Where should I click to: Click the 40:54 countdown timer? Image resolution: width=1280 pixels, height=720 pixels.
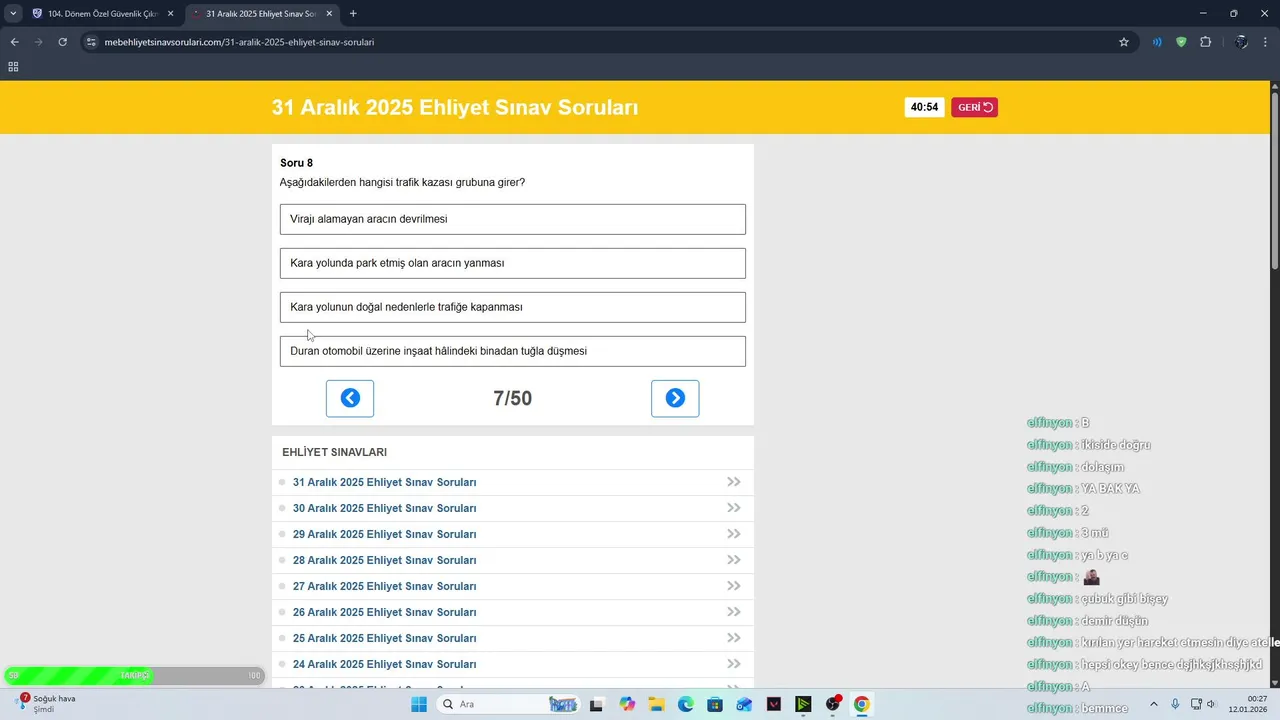[924, 107]
